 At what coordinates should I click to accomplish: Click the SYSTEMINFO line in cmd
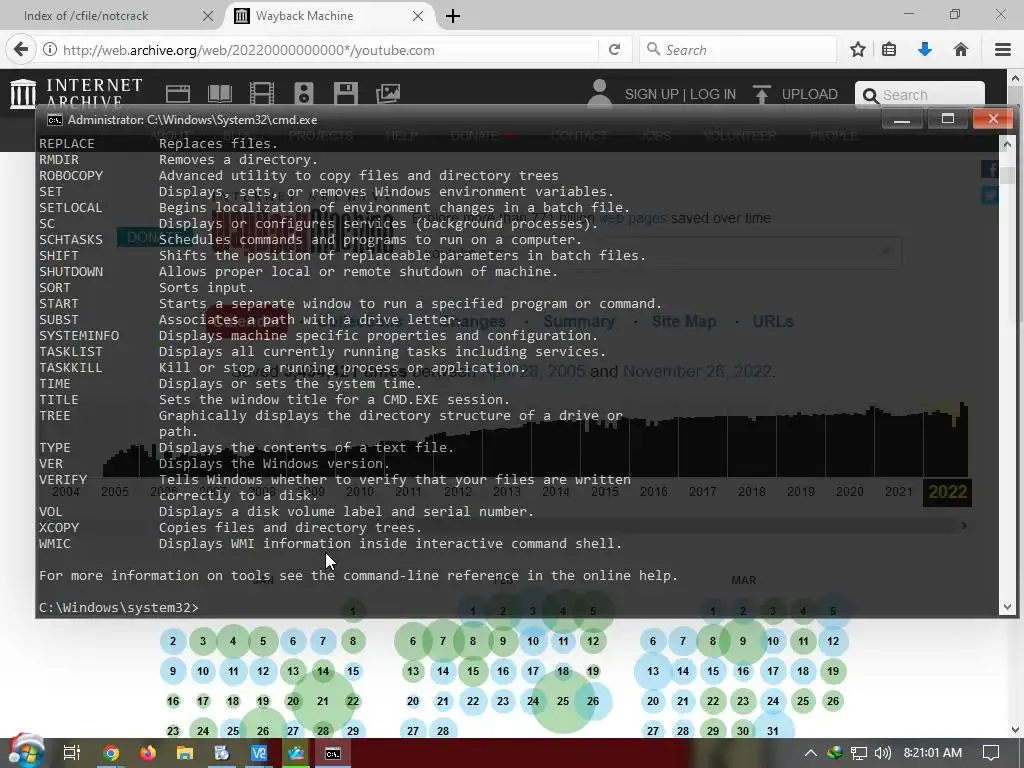point(318,336)
